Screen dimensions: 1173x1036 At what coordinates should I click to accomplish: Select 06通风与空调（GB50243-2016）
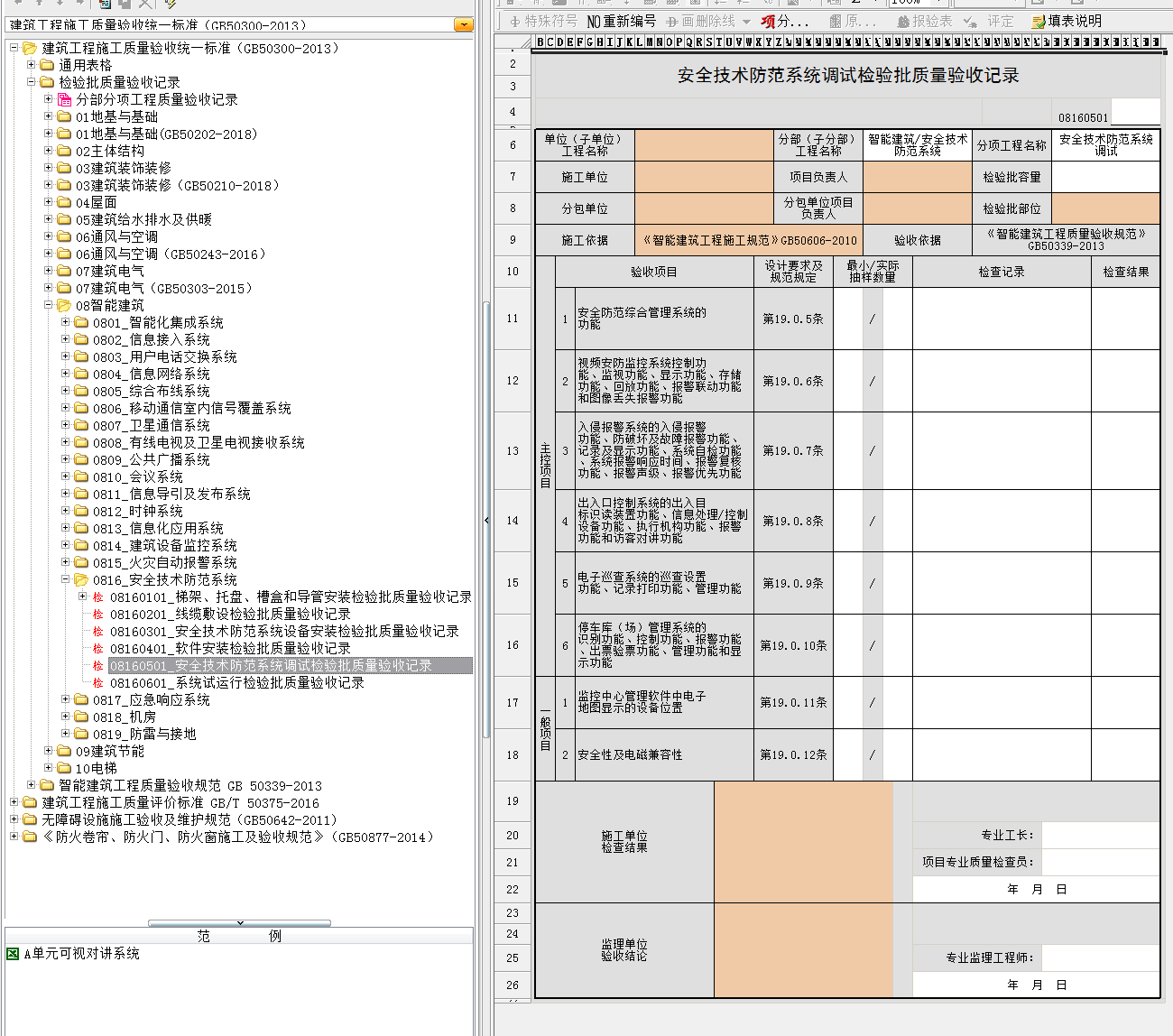(171, 254)
